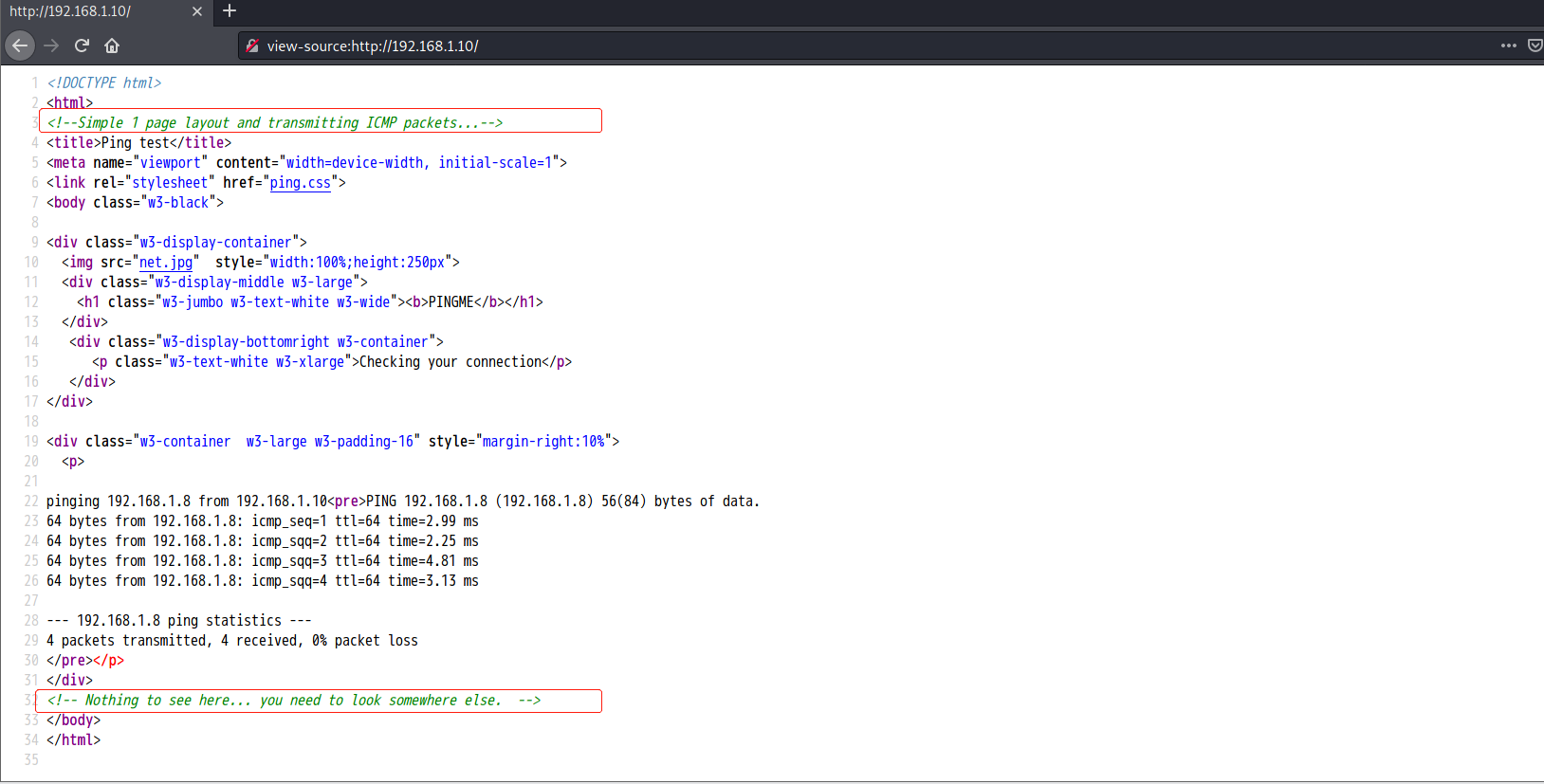The width and height of the screenshot is (1544, 784).
Task: Open the browser home page
Action: [x=112, y=46]
